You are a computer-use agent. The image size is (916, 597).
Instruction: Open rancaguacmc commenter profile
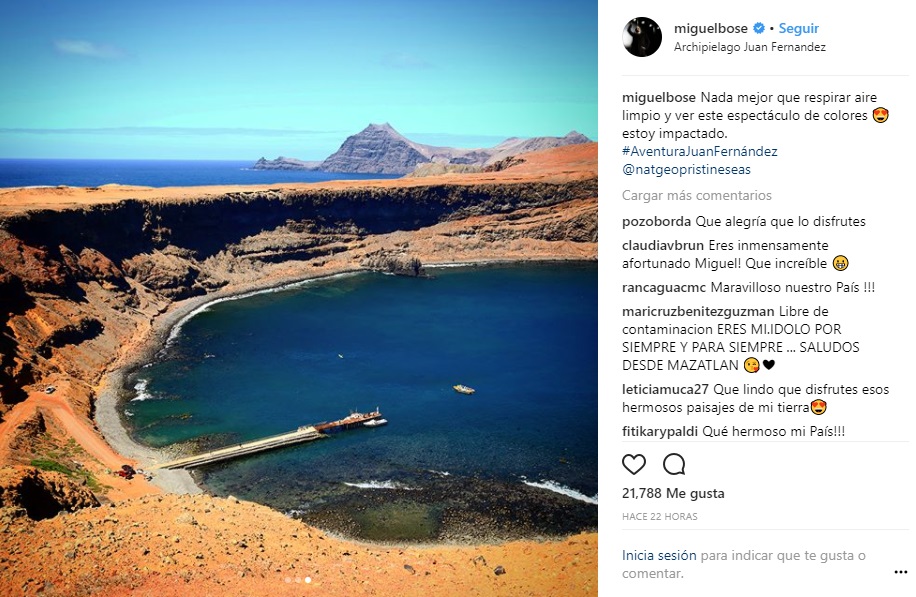pyautogui.click(x=664, y=287)
